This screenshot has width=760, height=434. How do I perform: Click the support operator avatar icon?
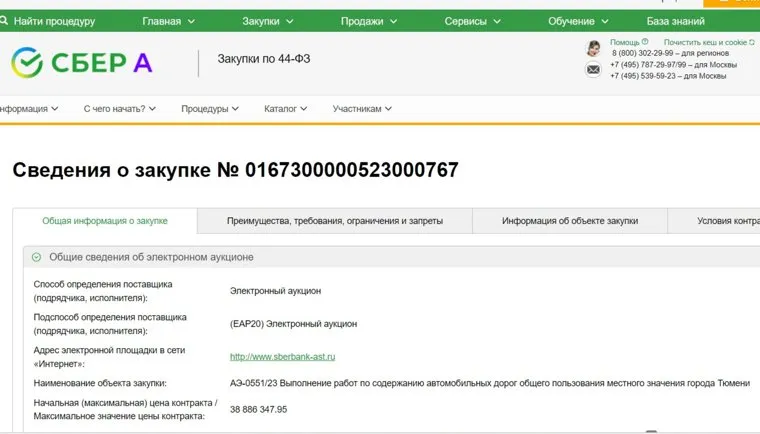[593, 48]
